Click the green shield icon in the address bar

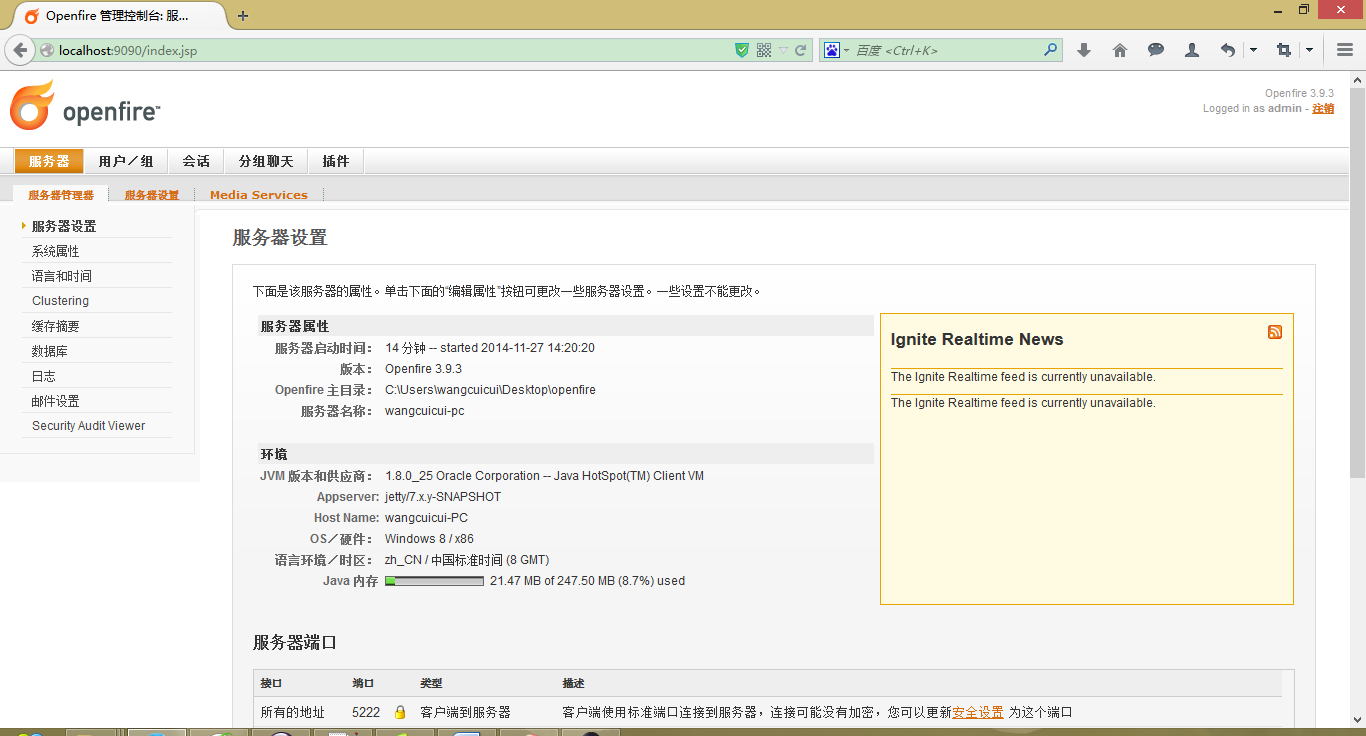741,50
